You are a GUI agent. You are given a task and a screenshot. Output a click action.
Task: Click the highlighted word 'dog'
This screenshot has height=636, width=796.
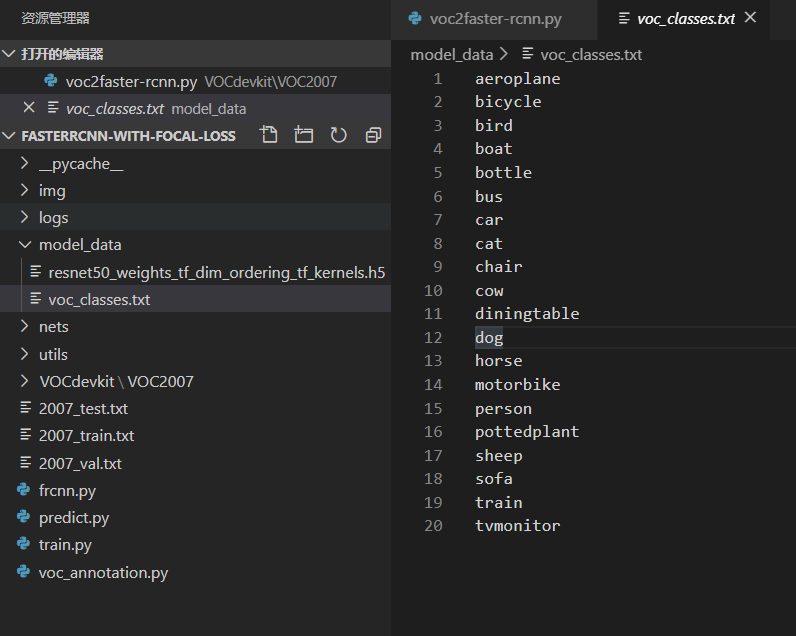click(488, 338)
